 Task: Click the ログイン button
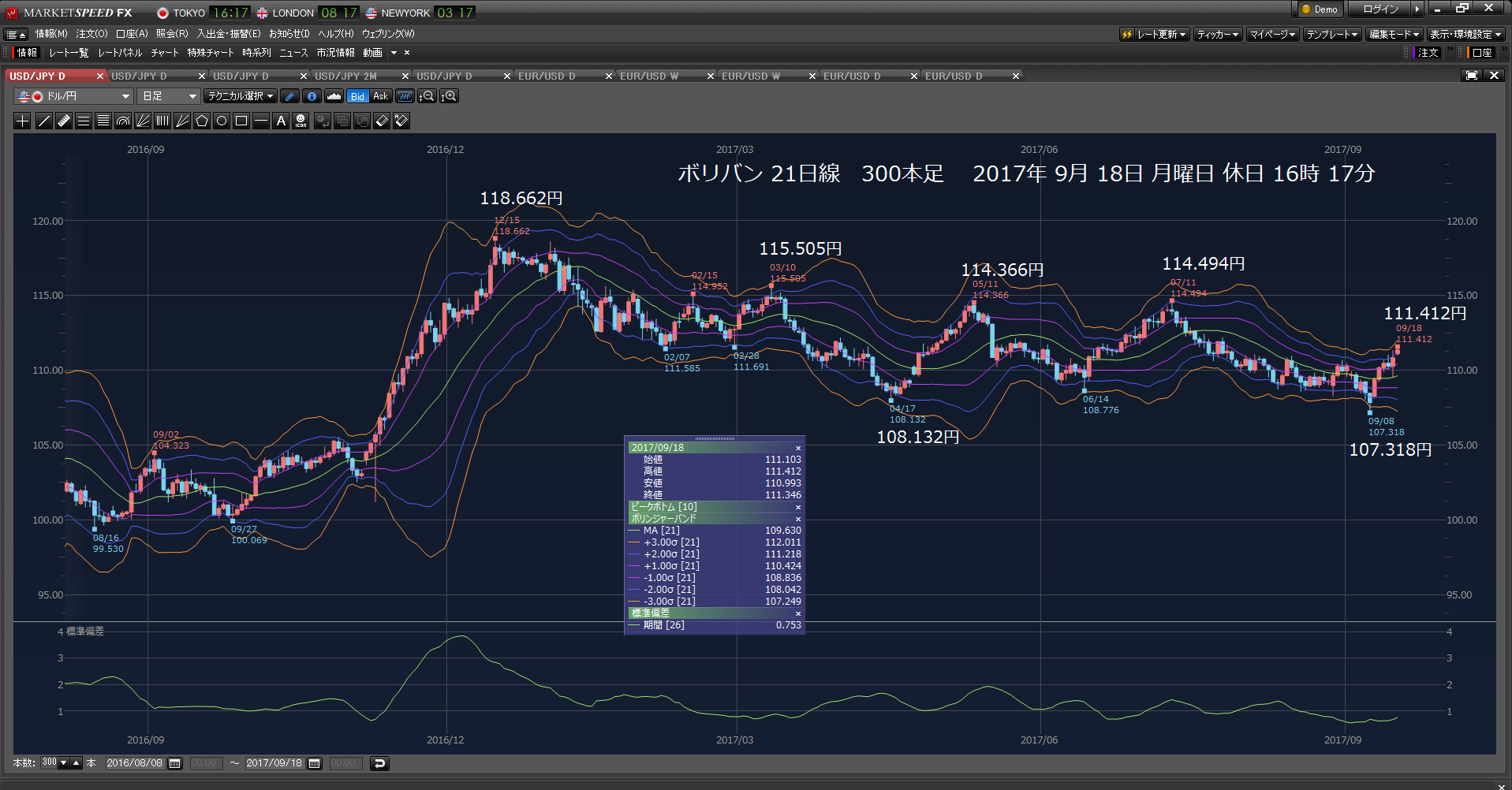click(x=1381, y=9)
